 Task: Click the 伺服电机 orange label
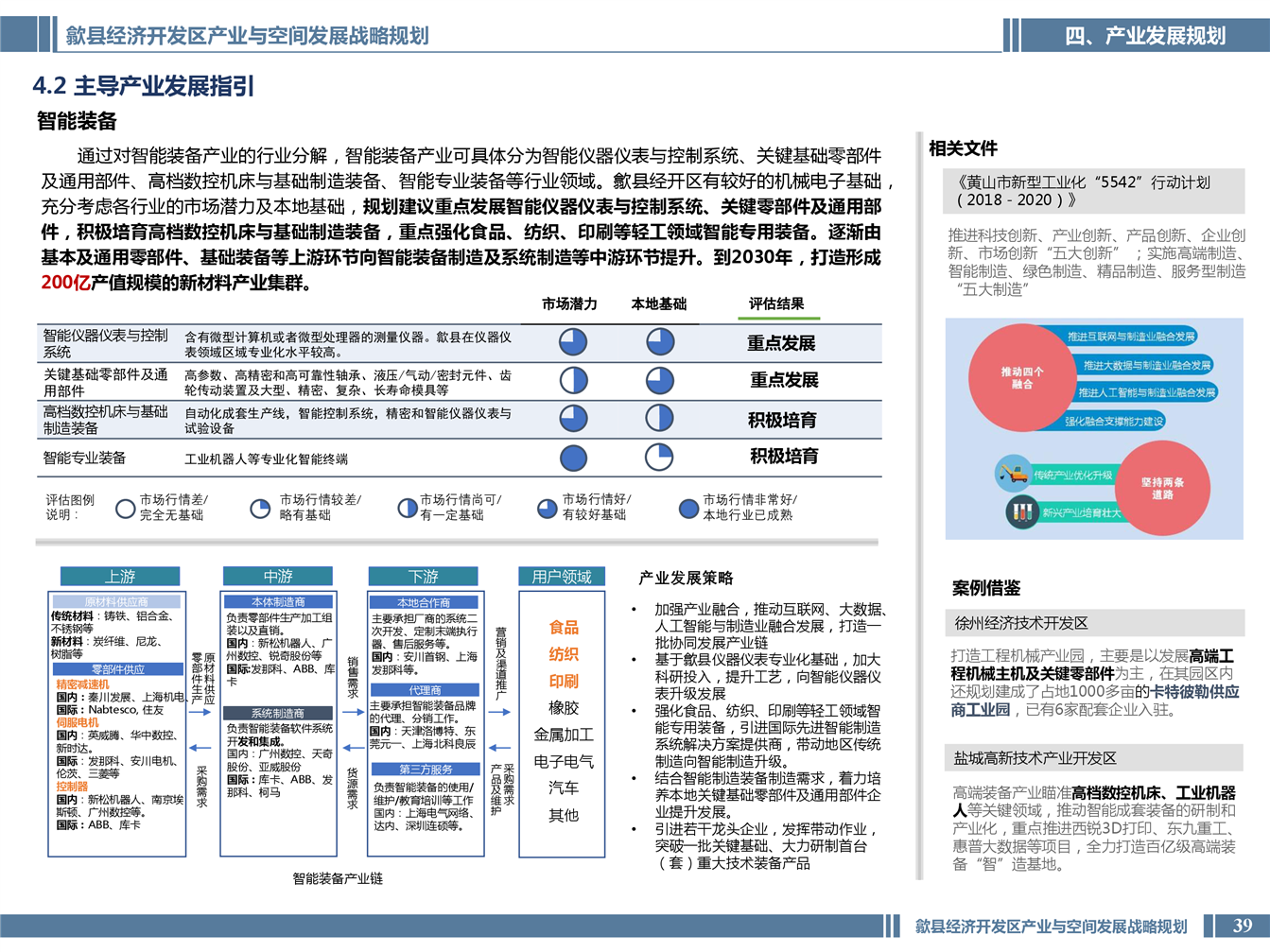[x=77, y=722]
